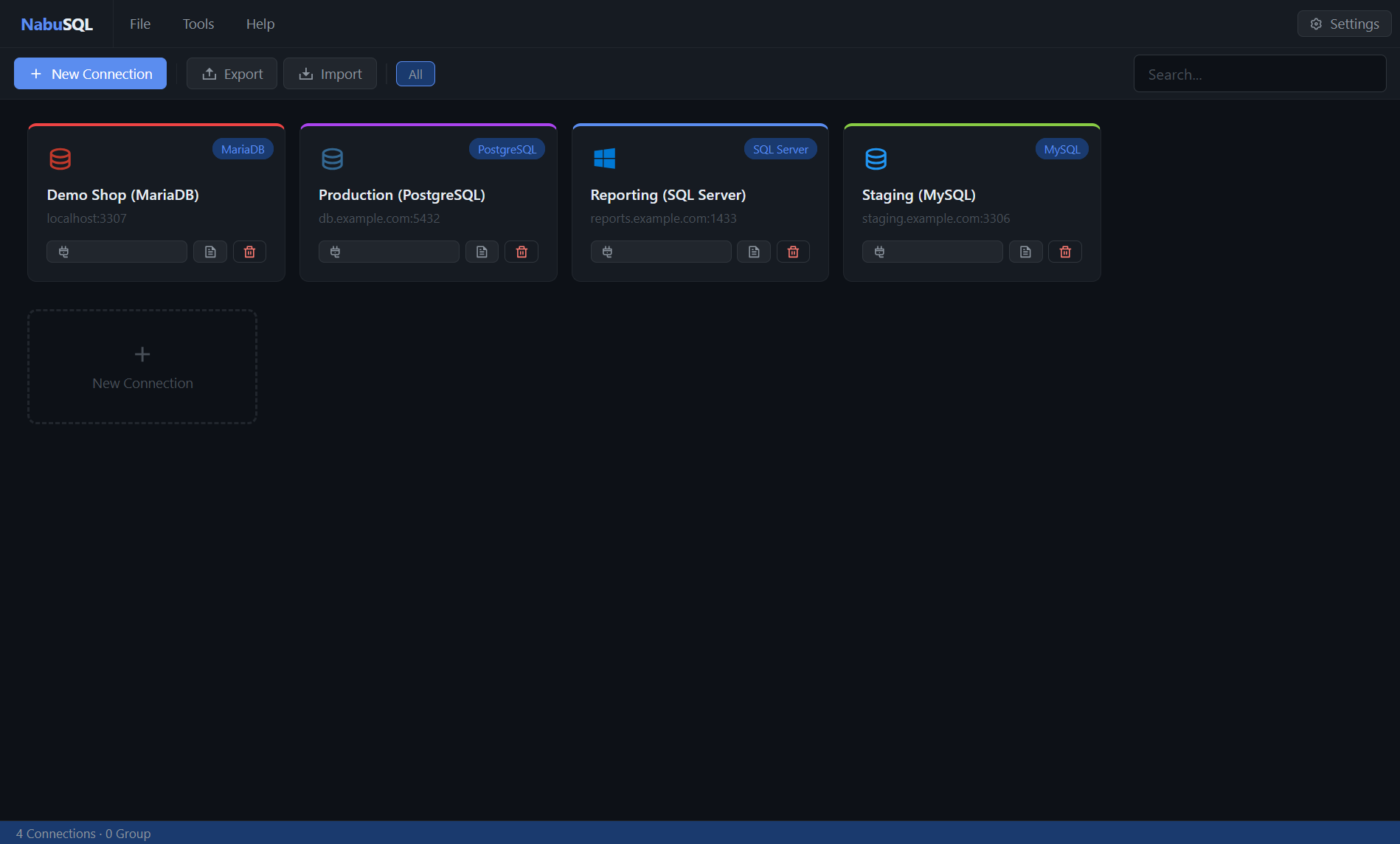Select the Staging (MySQL) title
Viewport: 1400px width, 844px height.
[x=919, y=195]
